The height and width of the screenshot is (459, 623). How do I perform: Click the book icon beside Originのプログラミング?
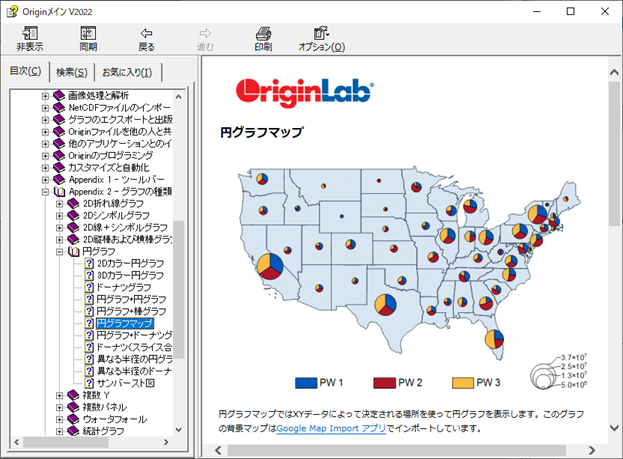(x=59, y=155)
